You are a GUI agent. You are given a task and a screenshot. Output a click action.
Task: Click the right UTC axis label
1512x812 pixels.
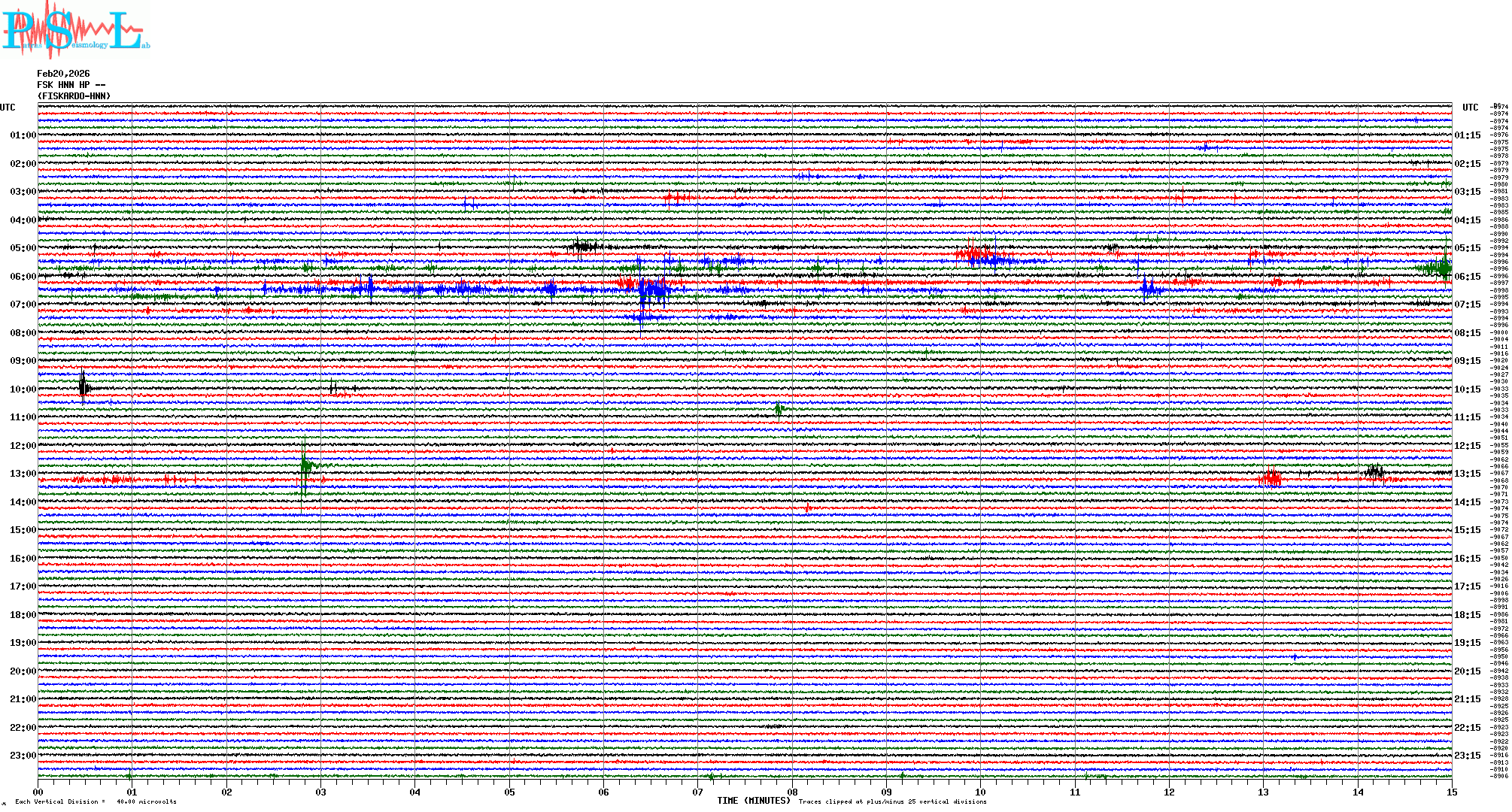click(1470, 108)
